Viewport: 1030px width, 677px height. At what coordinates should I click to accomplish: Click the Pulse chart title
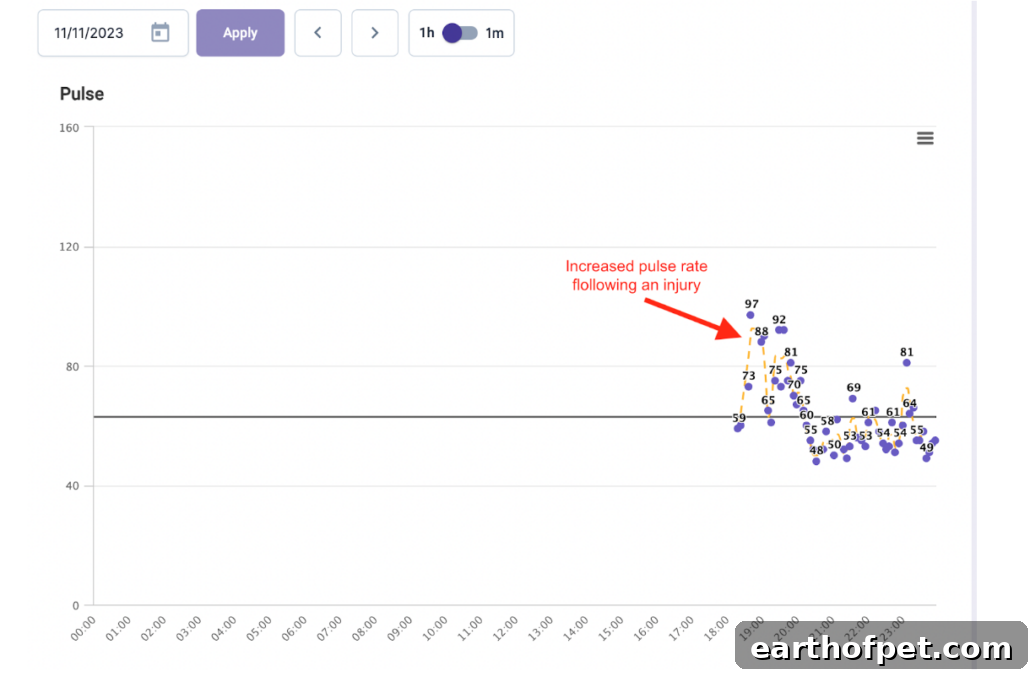pos(81,94)
